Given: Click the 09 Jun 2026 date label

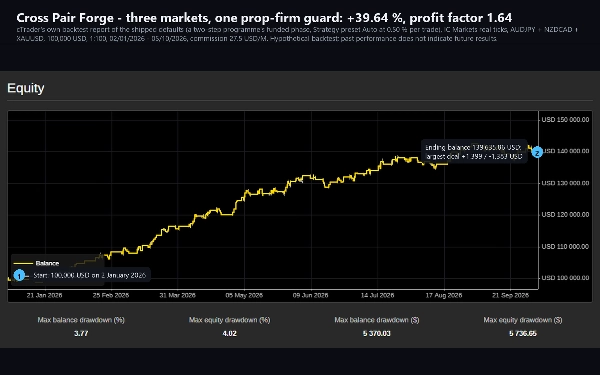Looking at the screenshot, I should point(310,295).
